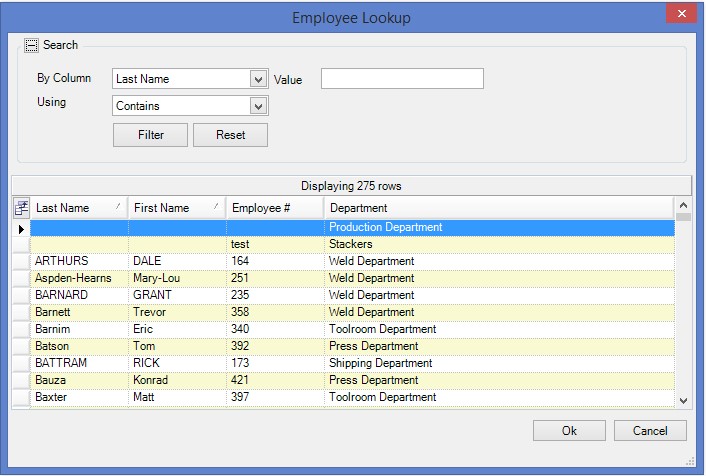Select the ARTHURS last name cell
Screen dimensions: 706x476
pyautogui.click(x=79, y=261)
